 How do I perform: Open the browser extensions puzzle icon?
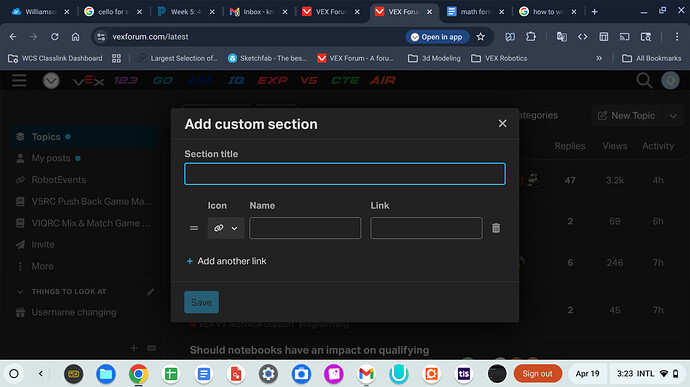tap(531, 37)
